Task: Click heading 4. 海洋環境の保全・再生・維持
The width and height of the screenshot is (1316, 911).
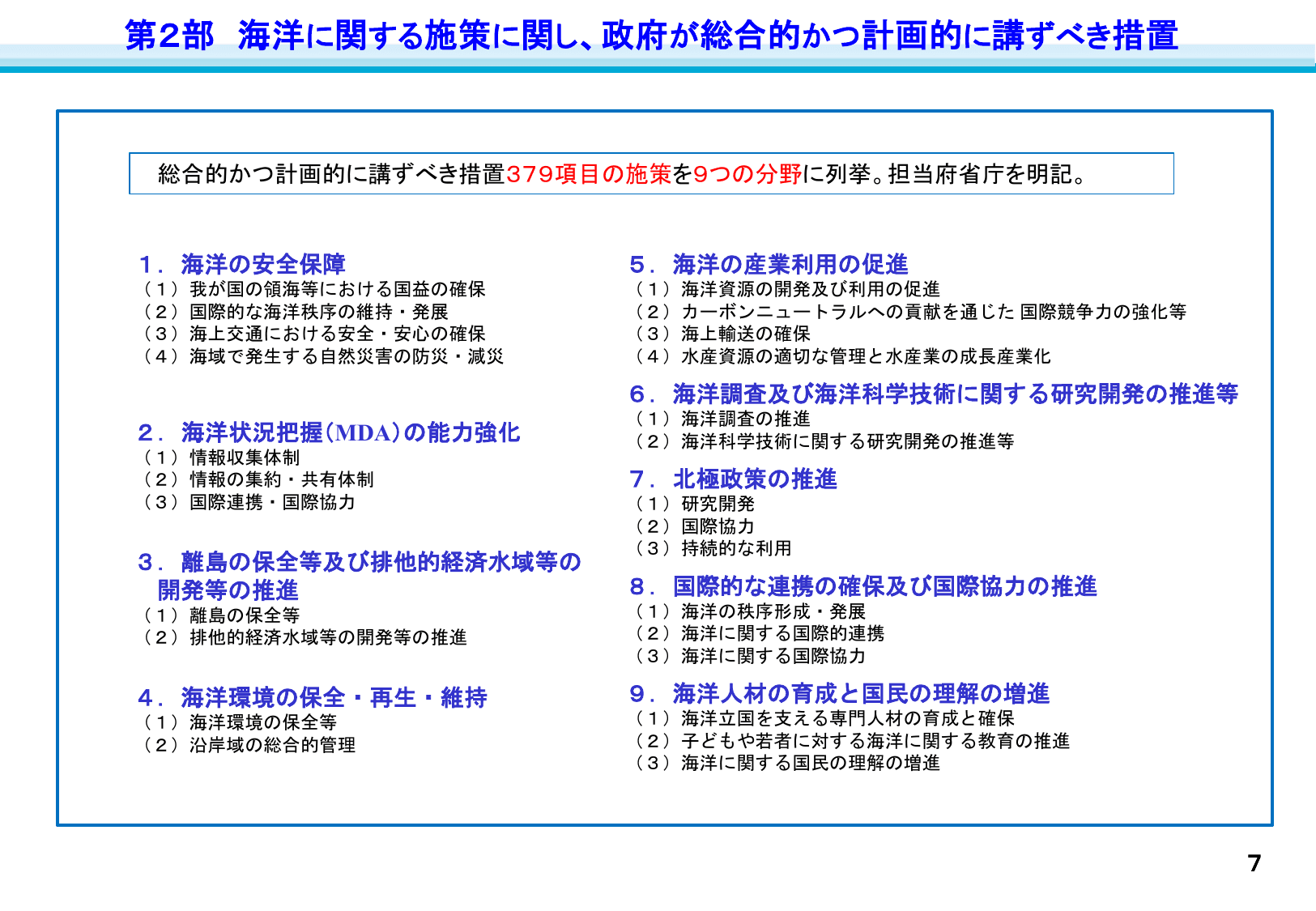Action: pos(312,696)
